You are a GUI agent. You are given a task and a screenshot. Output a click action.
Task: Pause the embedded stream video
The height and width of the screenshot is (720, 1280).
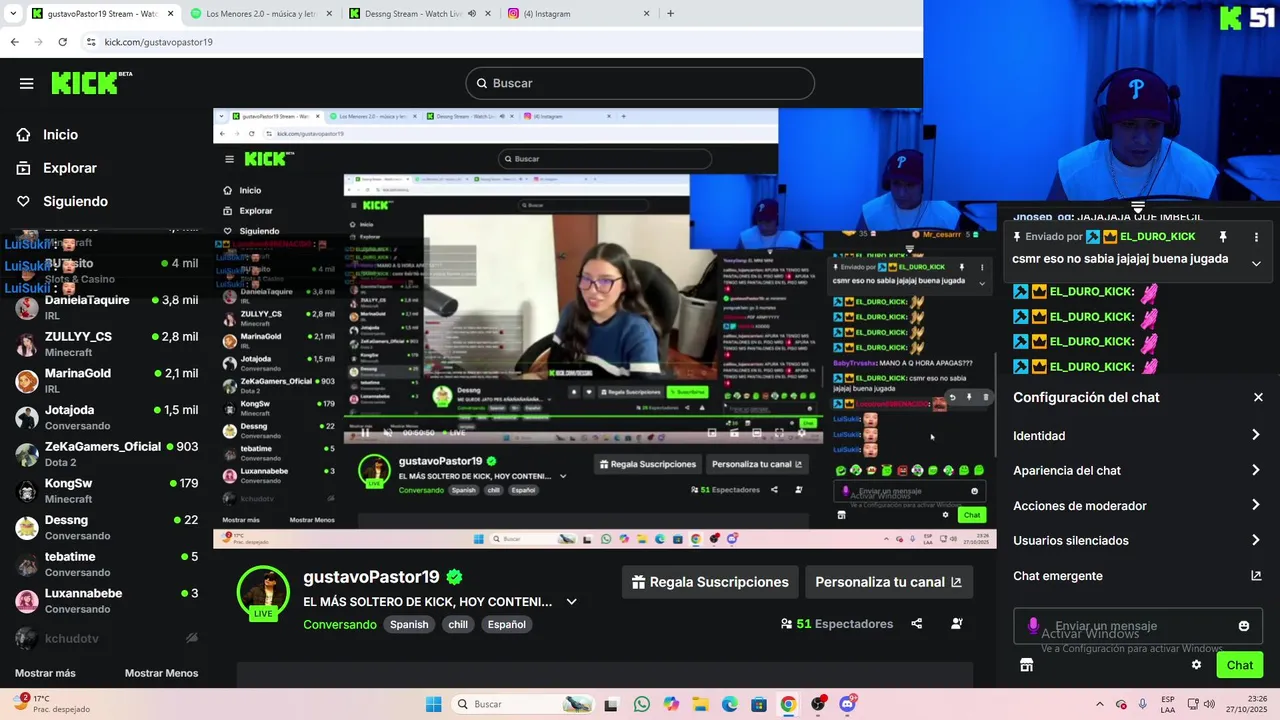tap(365, 432)
